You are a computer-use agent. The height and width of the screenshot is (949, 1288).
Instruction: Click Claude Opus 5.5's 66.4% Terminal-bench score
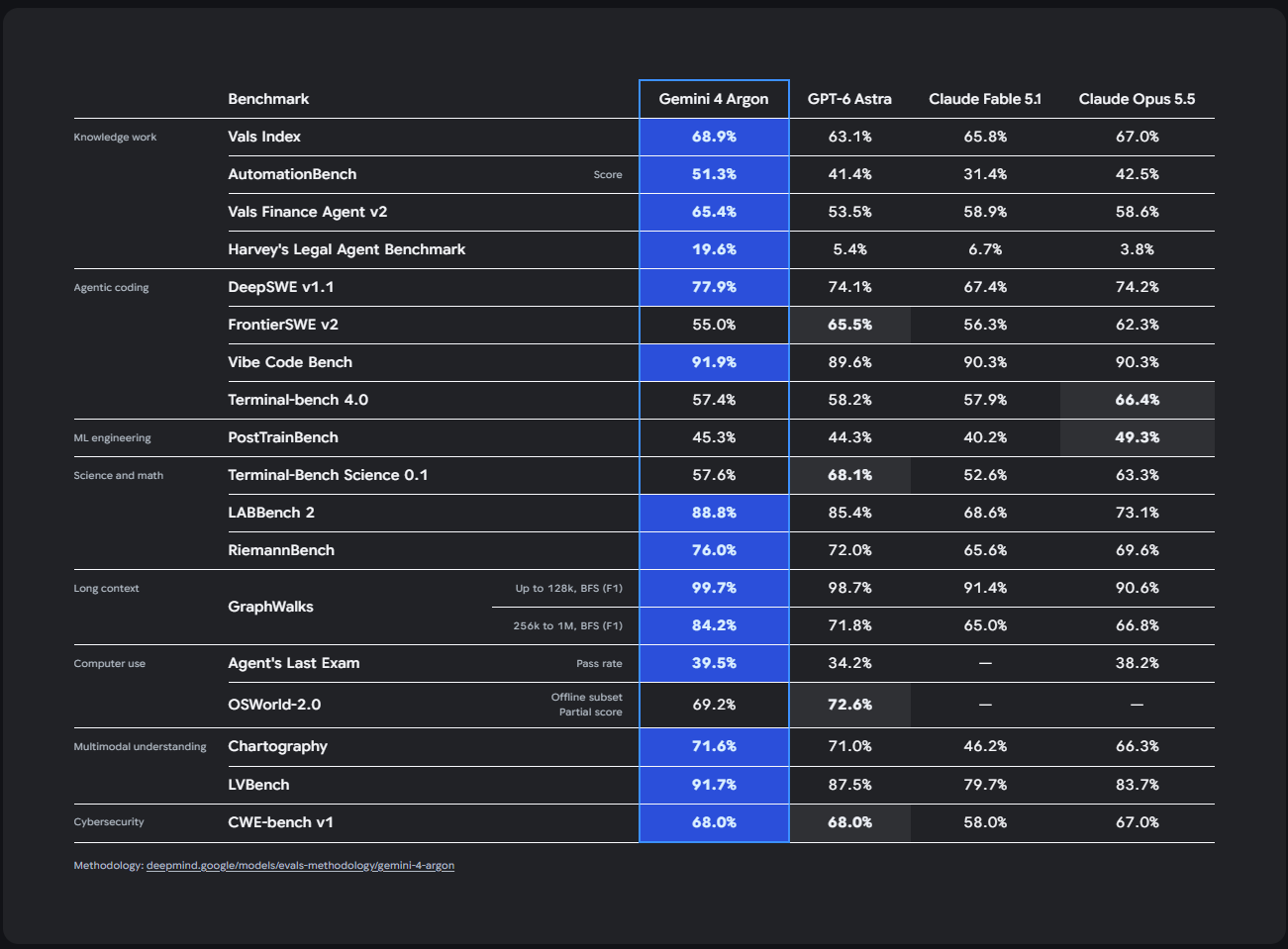tap(1137, 400)
